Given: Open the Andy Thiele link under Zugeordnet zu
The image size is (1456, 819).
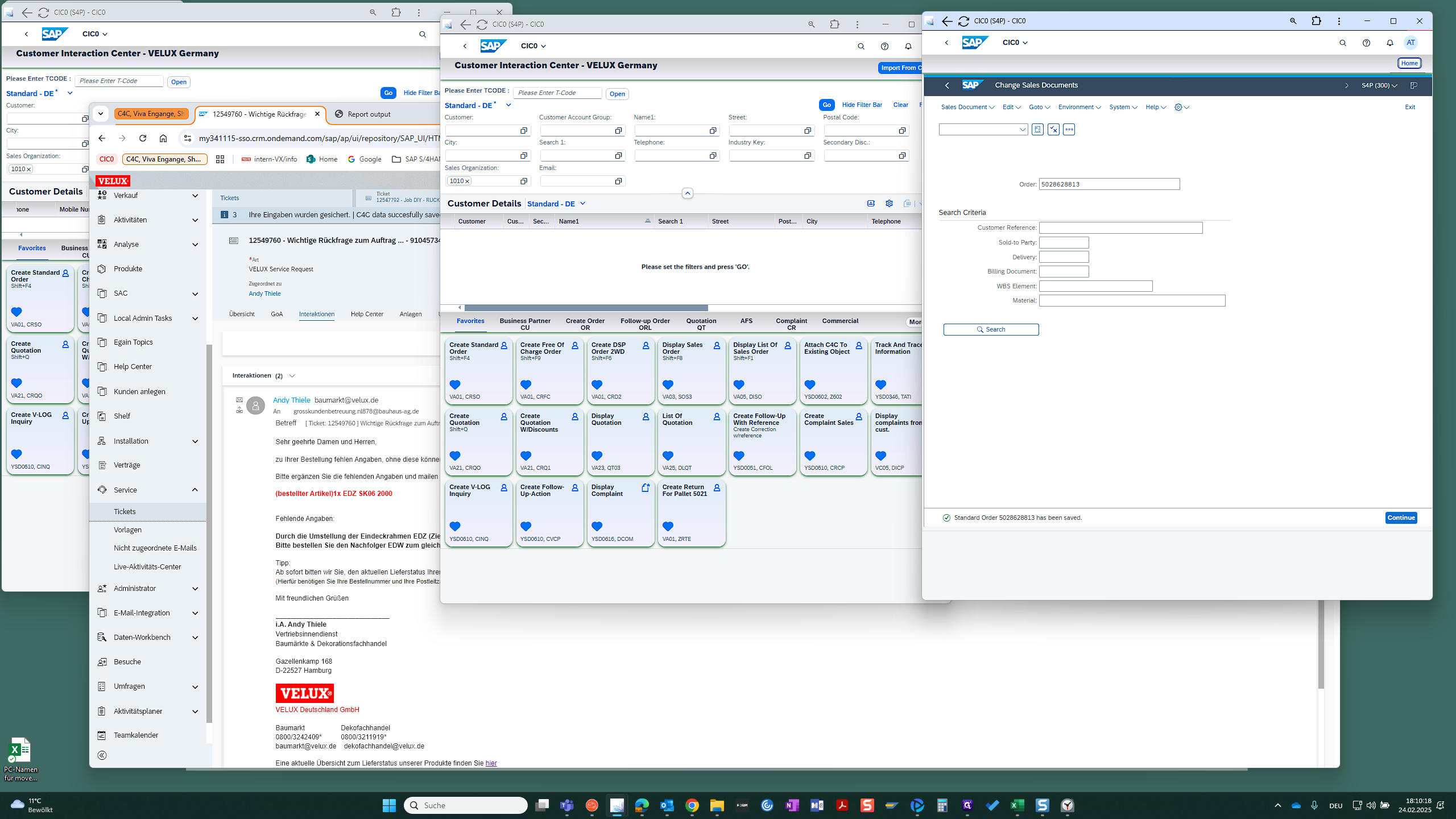Looking at the screenshot, I should tap(264, 293).
